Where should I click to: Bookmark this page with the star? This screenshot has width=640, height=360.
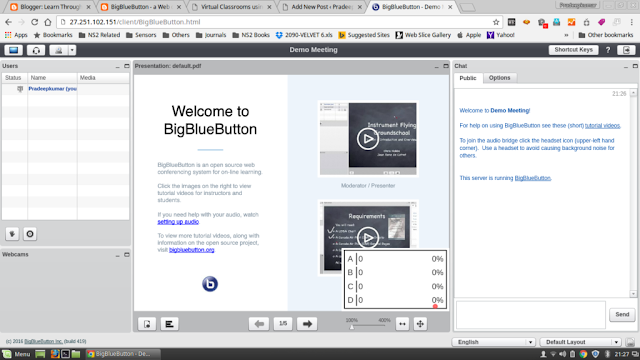496,22
